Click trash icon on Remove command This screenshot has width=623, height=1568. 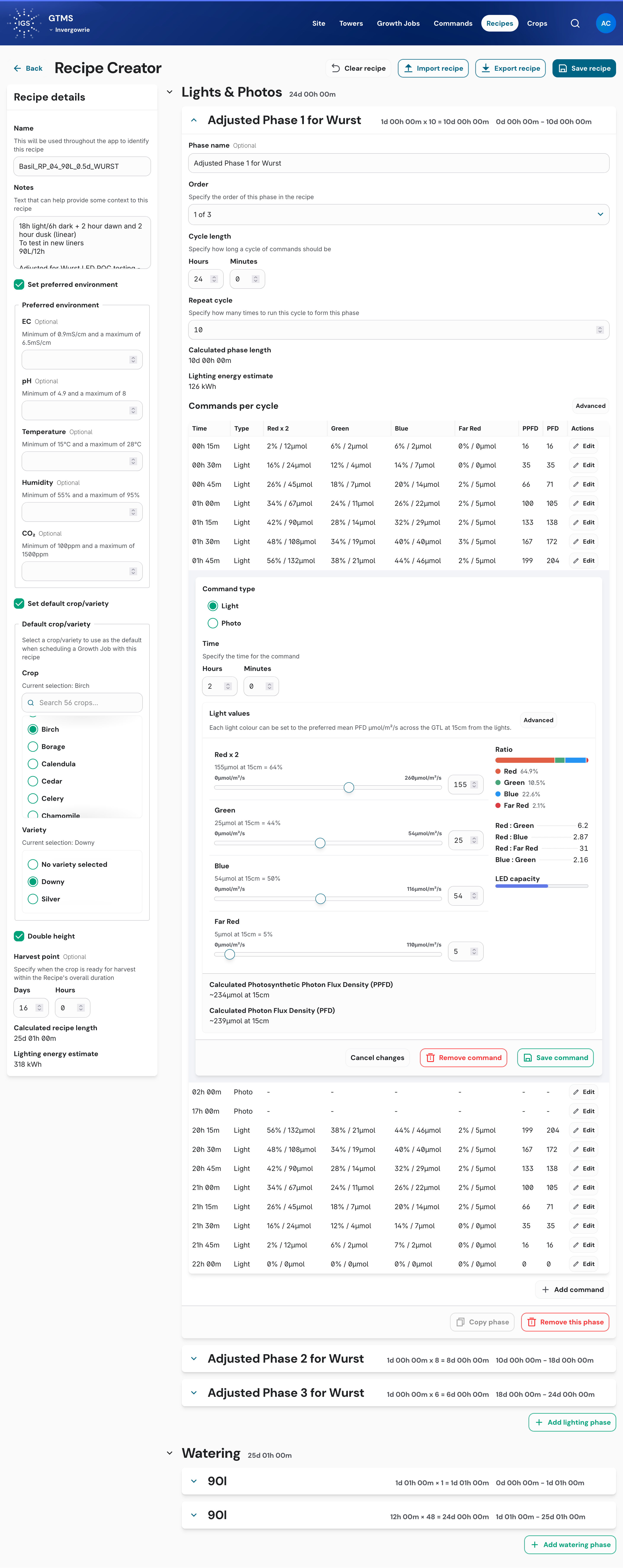click(x=430, y=1058)
